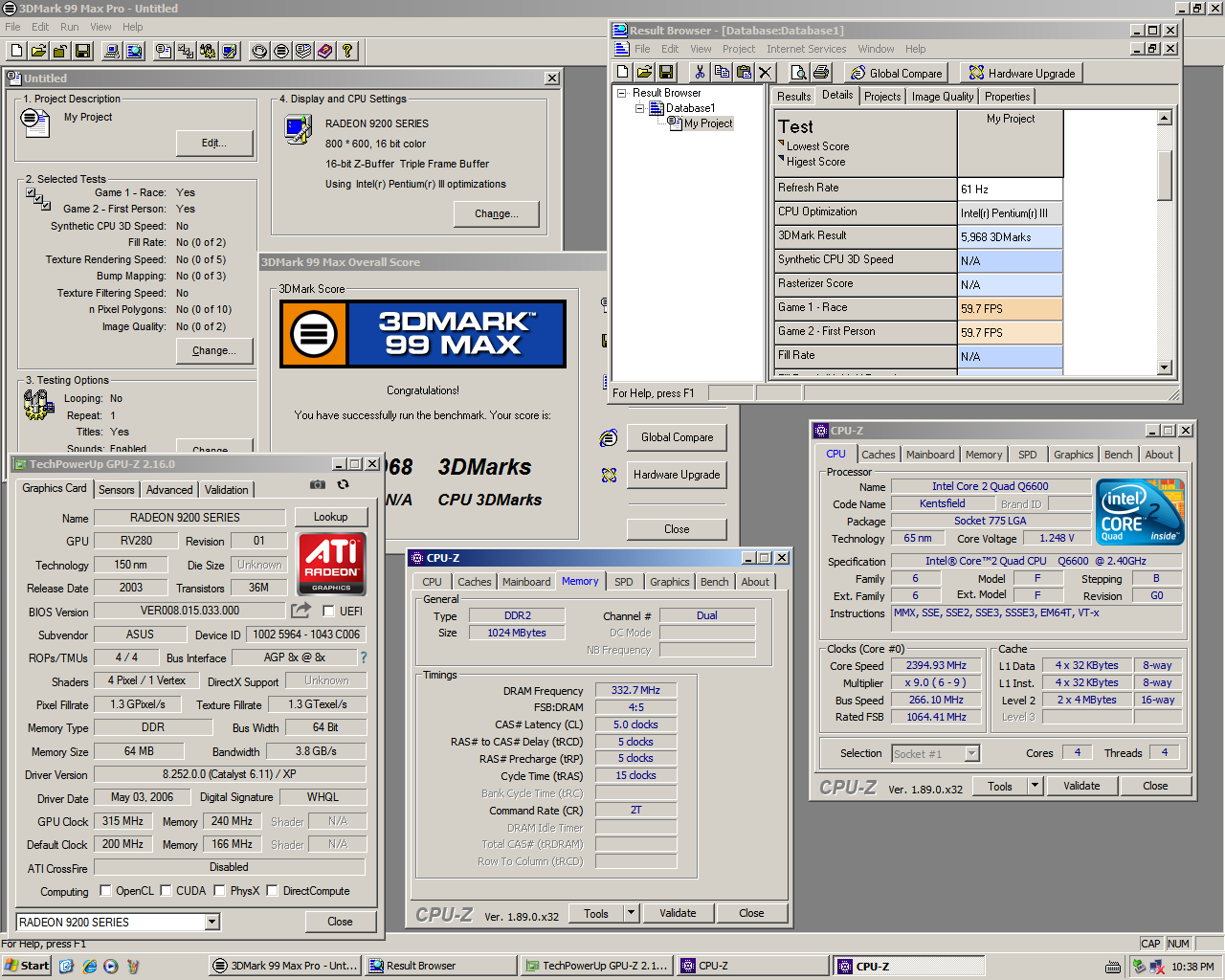Click Lookup button in GPU-Z
1225x980 pixels.
tap(330, 517)
